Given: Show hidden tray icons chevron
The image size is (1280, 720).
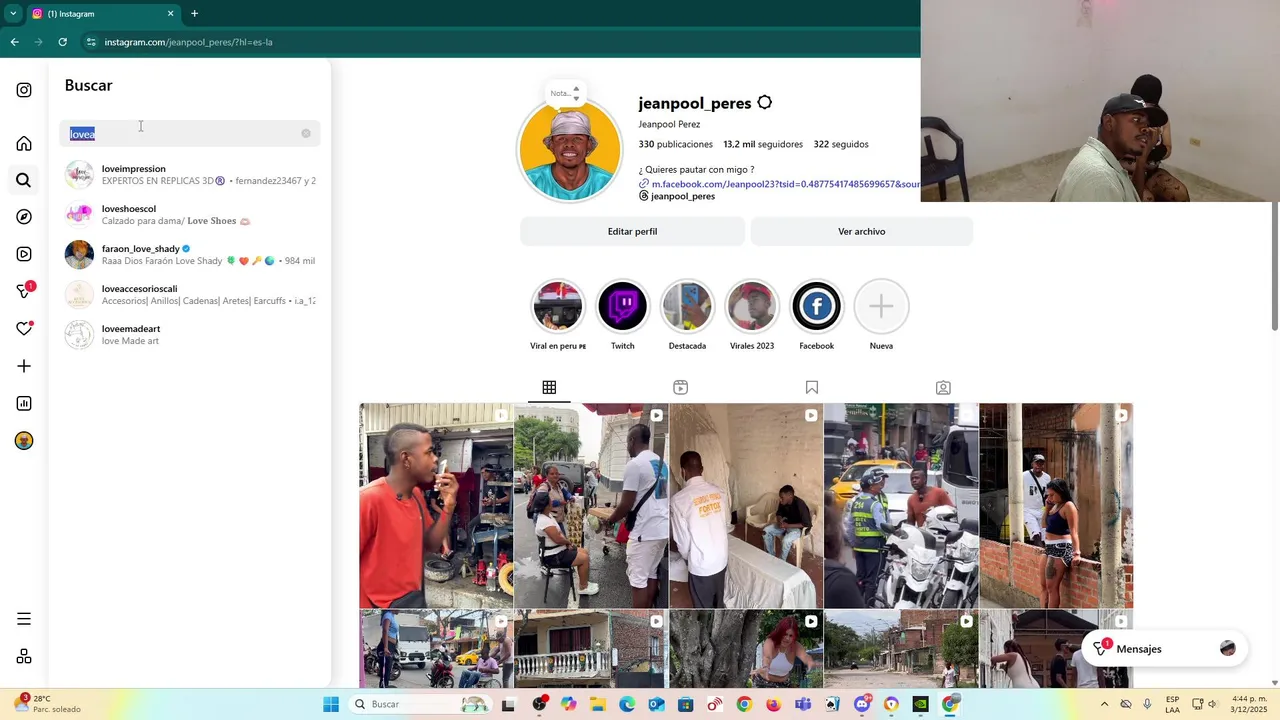Looking at the screenshot, I should (x=1104, y=704).
